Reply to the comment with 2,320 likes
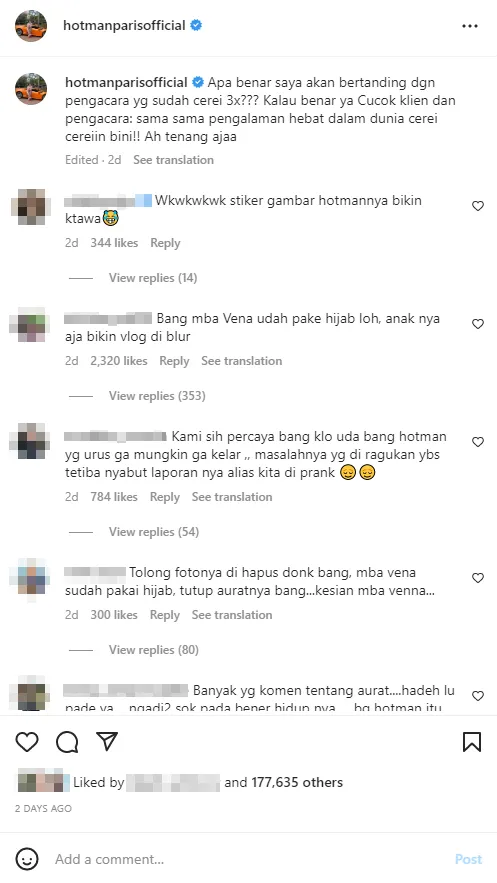The height and width of the screenshot is (883, 497). [x=174, y=361]
